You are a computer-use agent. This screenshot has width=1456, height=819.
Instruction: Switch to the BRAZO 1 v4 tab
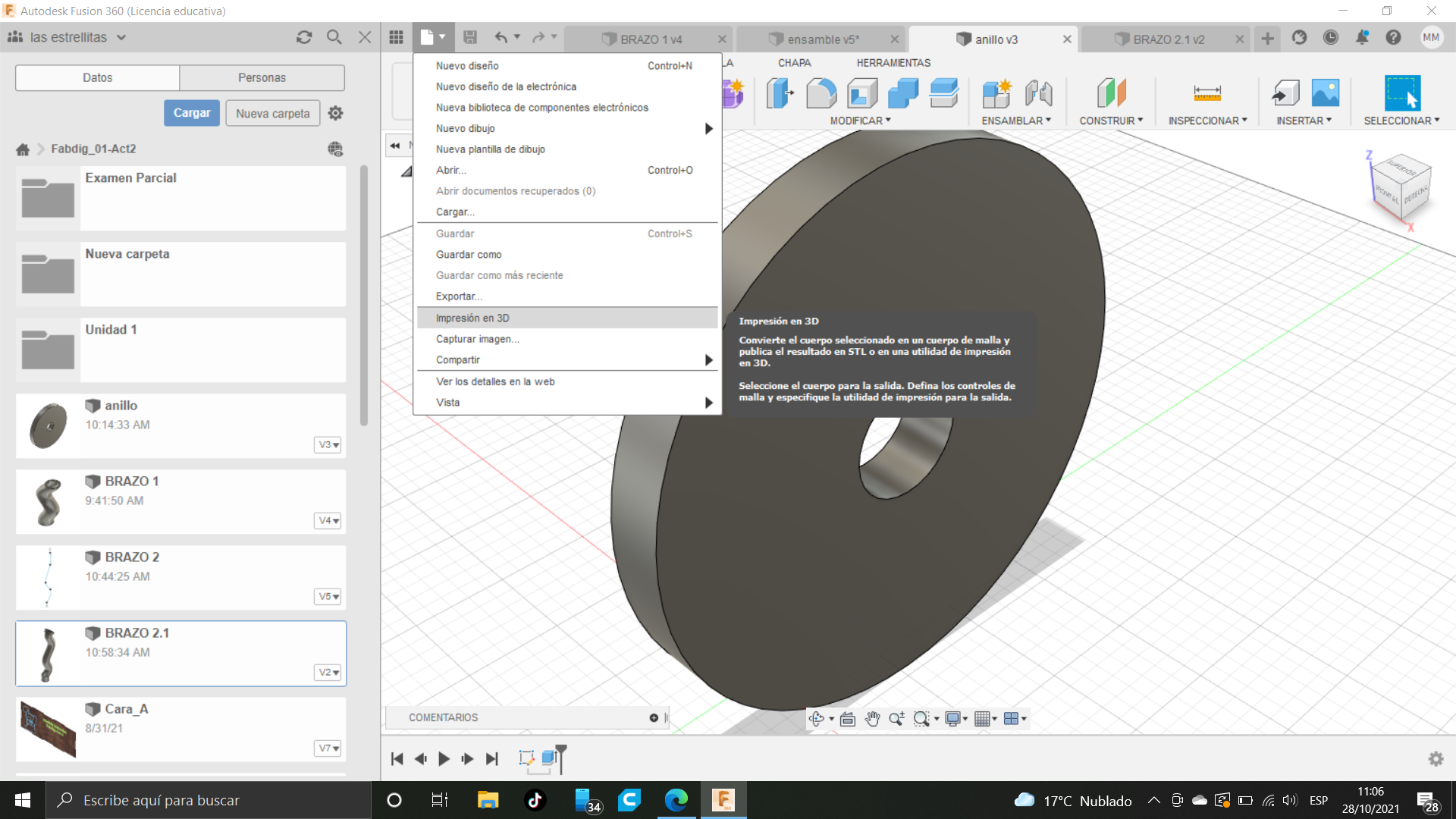[x=651, y=39]
